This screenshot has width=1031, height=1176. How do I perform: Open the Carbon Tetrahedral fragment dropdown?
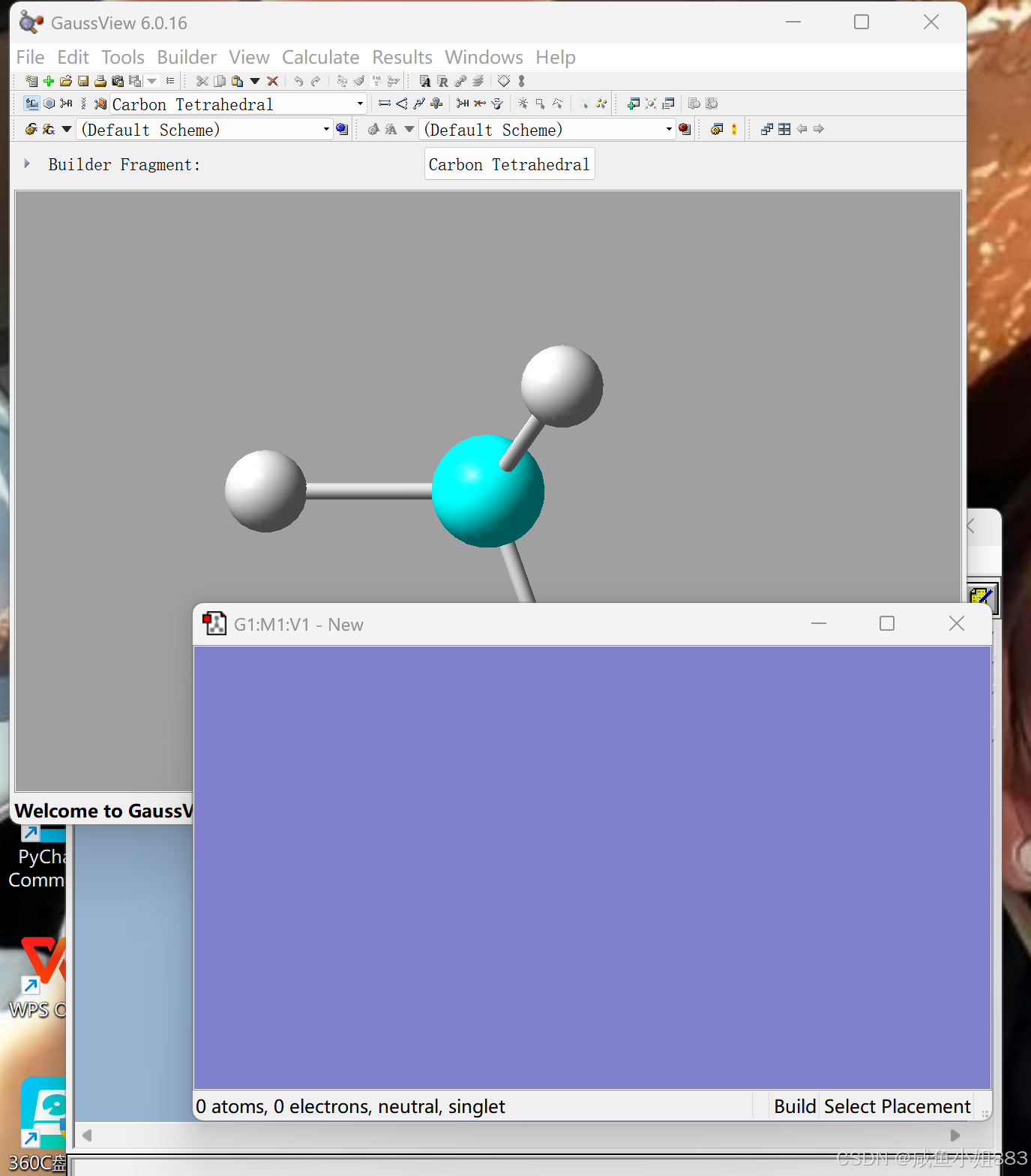point(360,103)
